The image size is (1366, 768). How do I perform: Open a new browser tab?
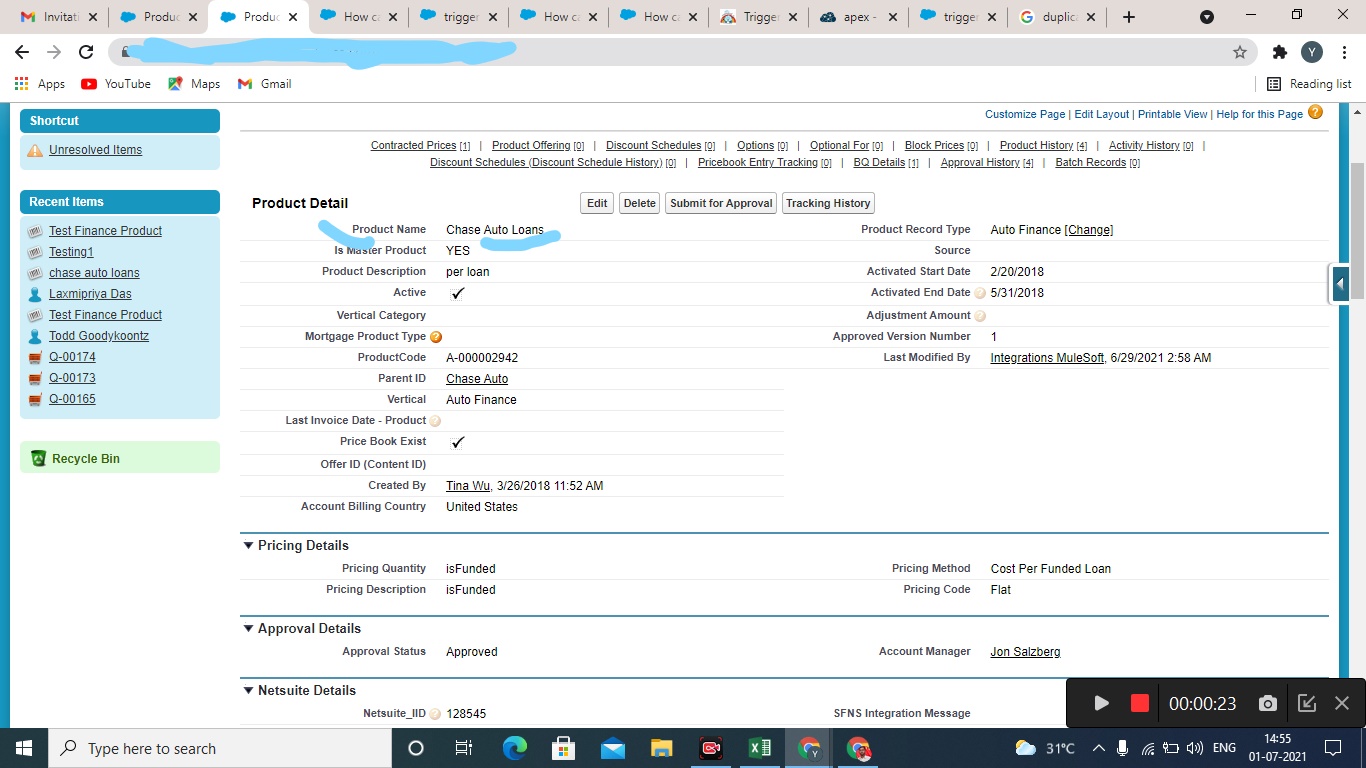[1129, 17]
